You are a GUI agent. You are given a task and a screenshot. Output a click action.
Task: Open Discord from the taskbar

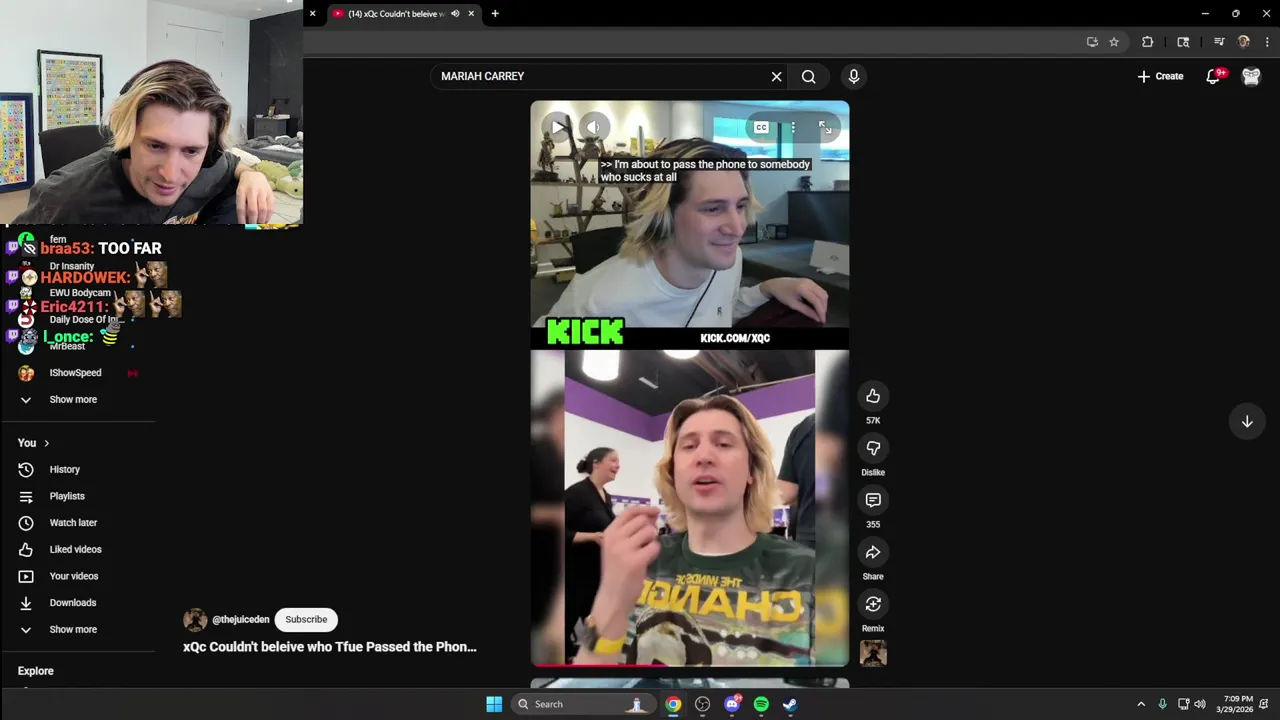[732, 704]
